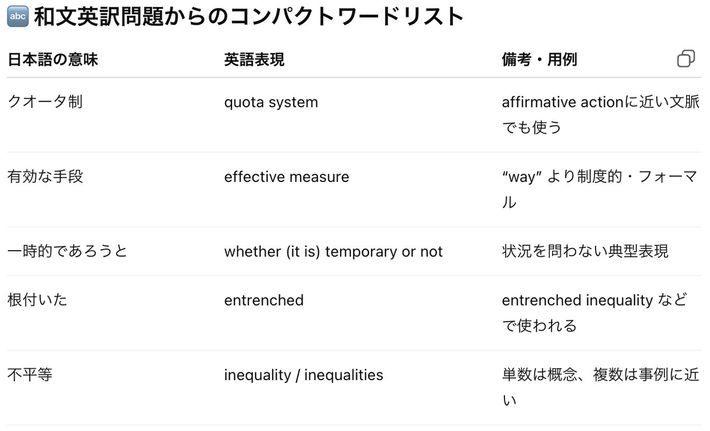Select the 日本語の意味 column header
The height and width of the screenshot is (431, 710).
point(52,60)
